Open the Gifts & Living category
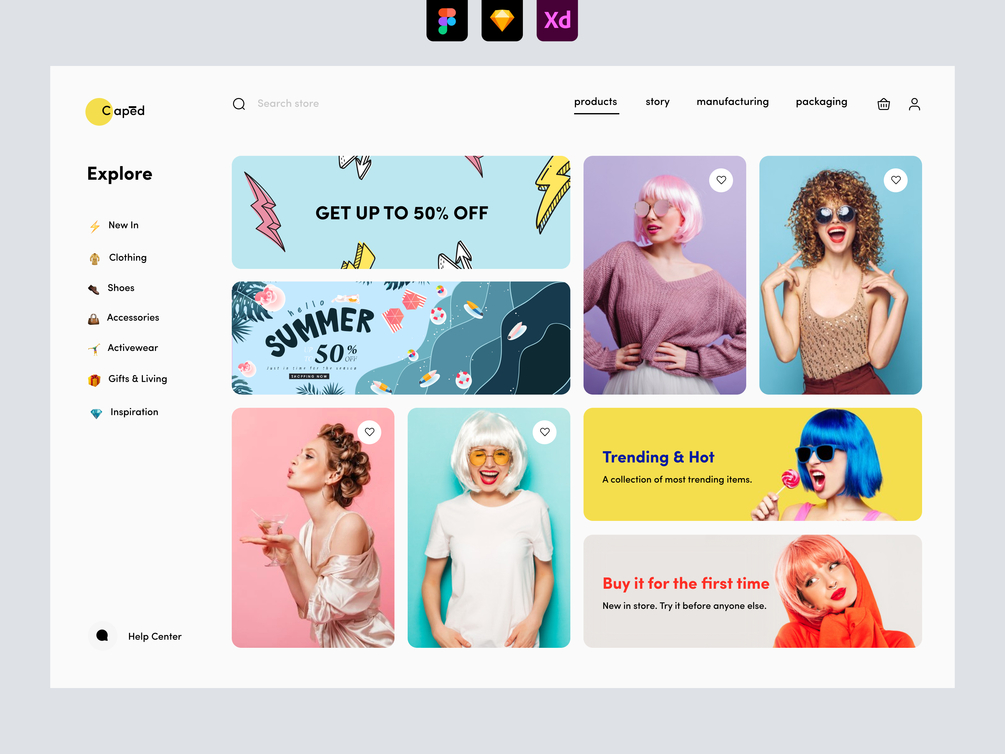 (128, 379)
